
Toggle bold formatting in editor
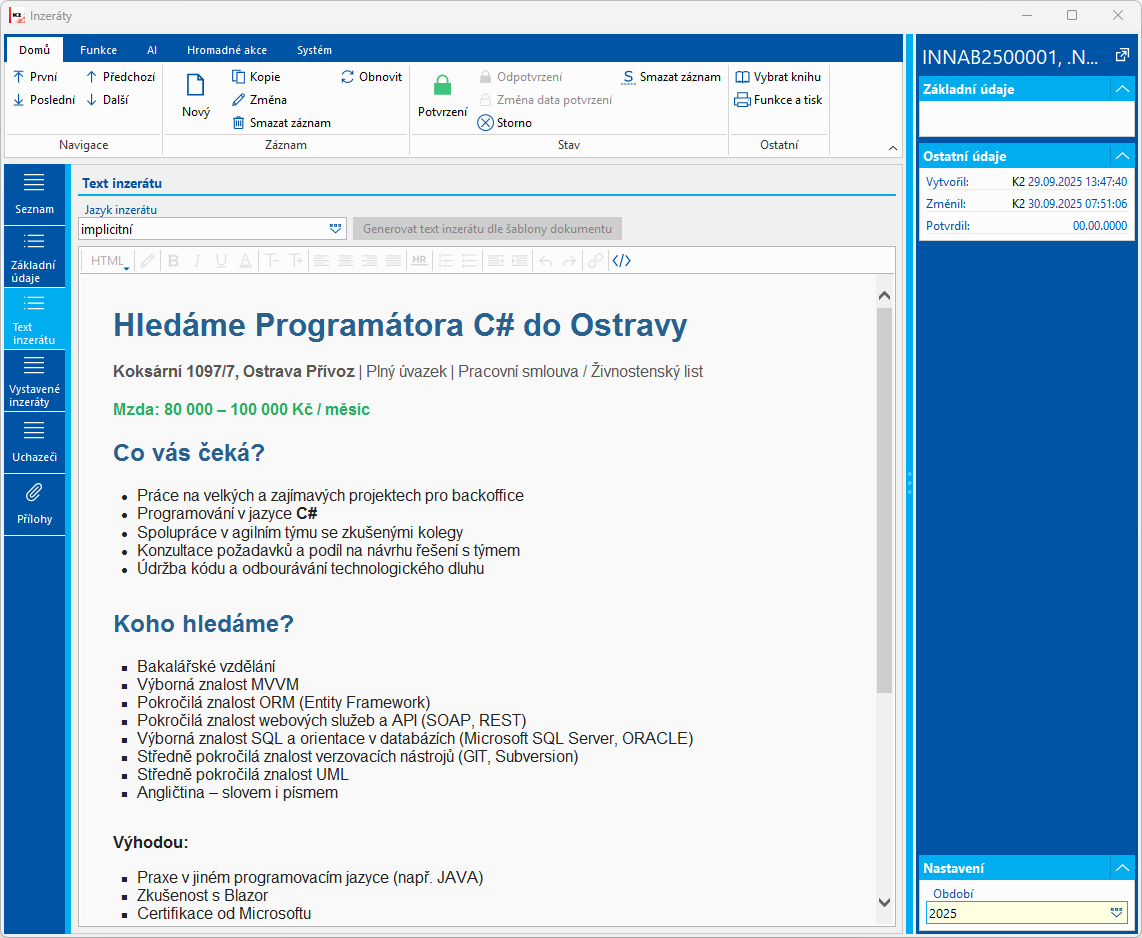click(x=173, y=261)
